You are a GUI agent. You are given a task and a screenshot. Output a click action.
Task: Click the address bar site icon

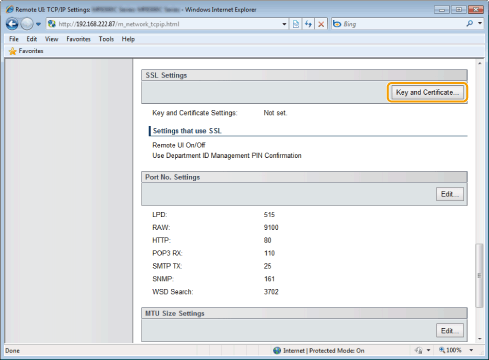tap(52, 24)
